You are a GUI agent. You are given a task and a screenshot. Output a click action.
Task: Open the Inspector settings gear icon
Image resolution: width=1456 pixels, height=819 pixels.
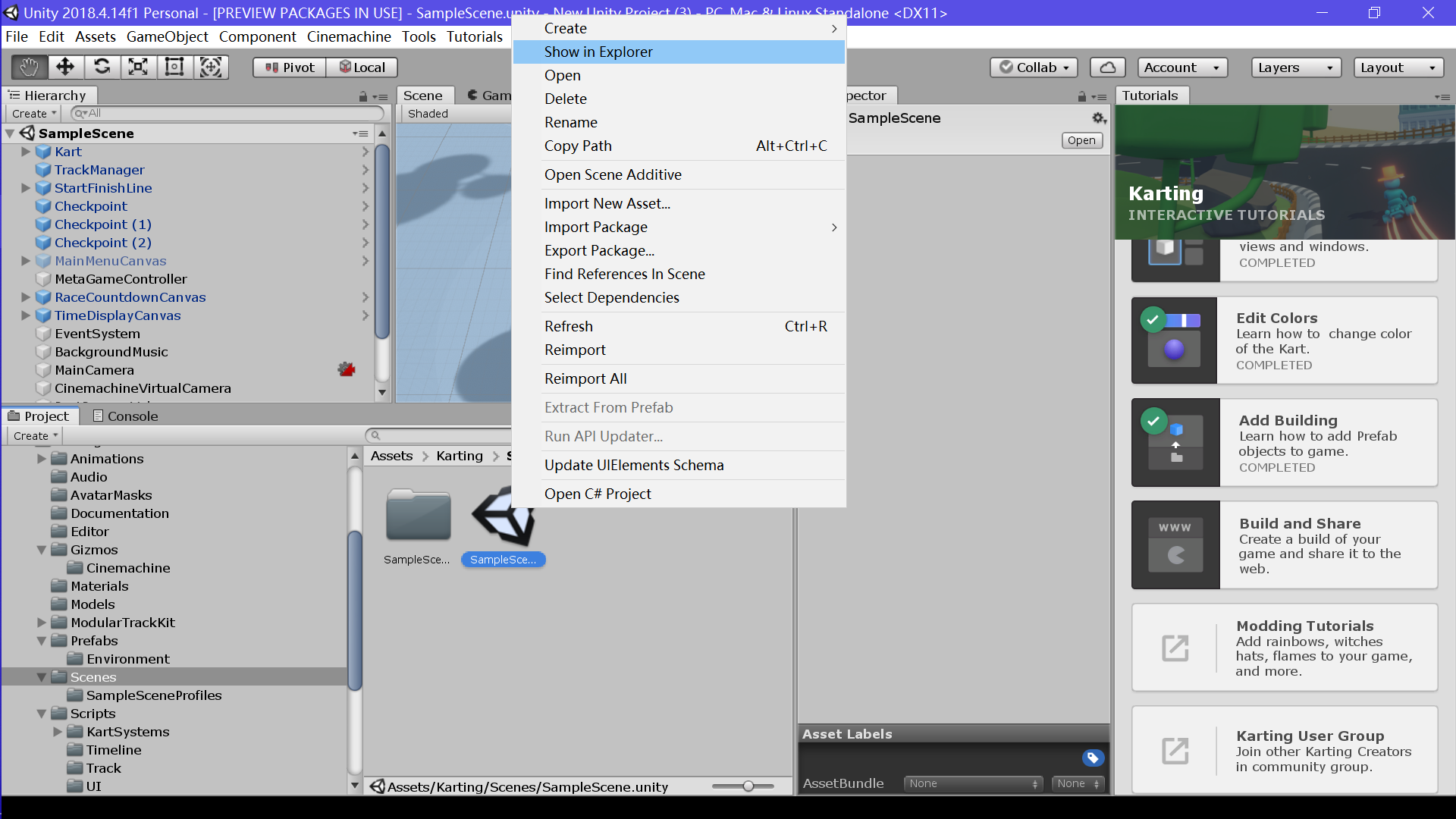coord(1098,118)
